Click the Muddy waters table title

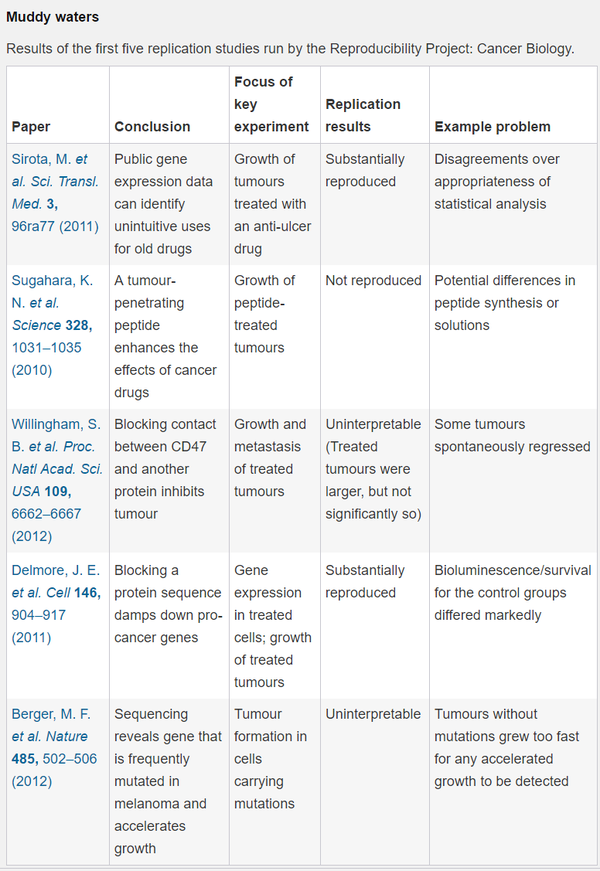click(52, 17)
